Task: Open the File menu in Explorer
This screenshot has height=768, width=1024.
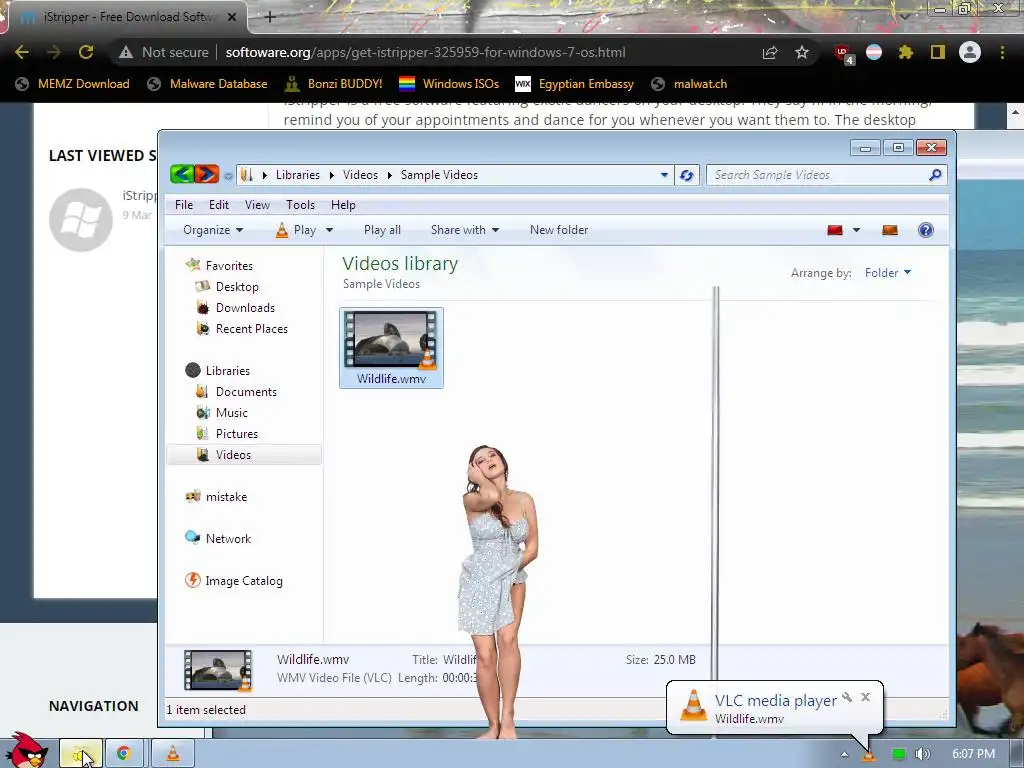Action: click(x=184, y=204)
